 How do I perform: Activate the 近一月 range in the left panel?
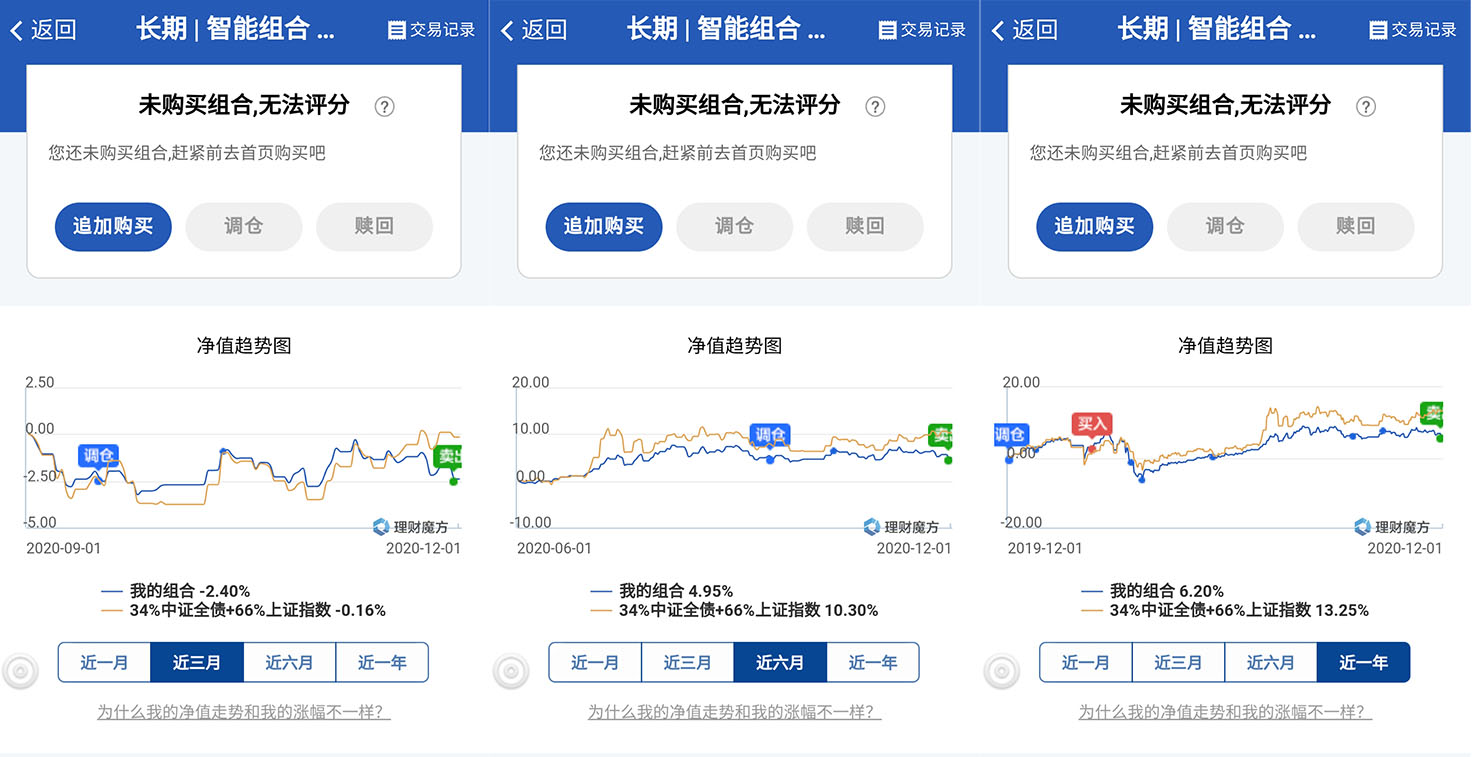click(x=104, y=662)
